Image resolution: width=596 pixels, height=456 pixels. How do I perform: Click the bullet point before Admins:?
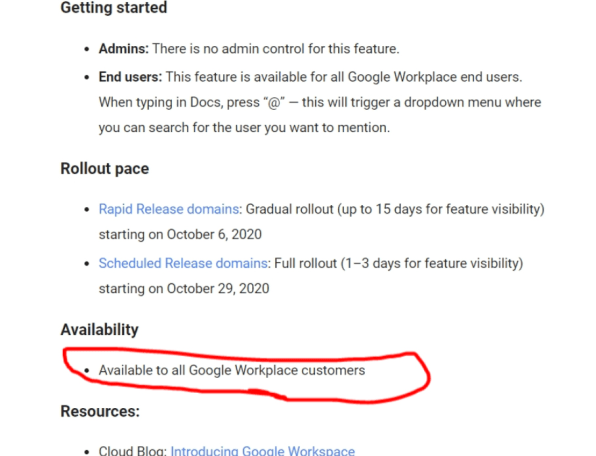coord(87,49)
